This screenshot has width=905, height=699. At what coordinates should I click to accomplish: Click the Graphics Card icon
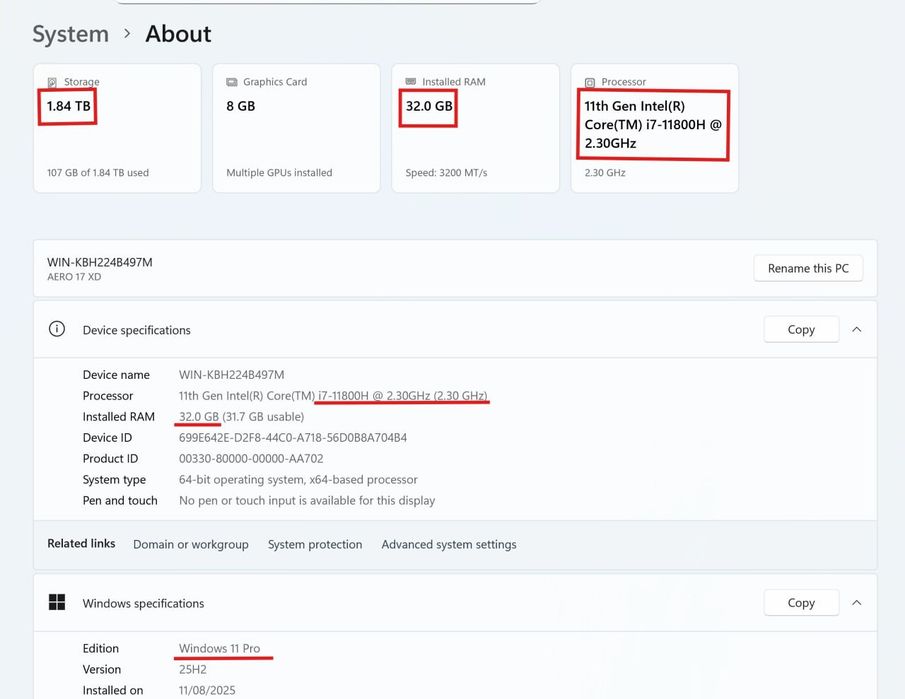click(x=232, y=82)
